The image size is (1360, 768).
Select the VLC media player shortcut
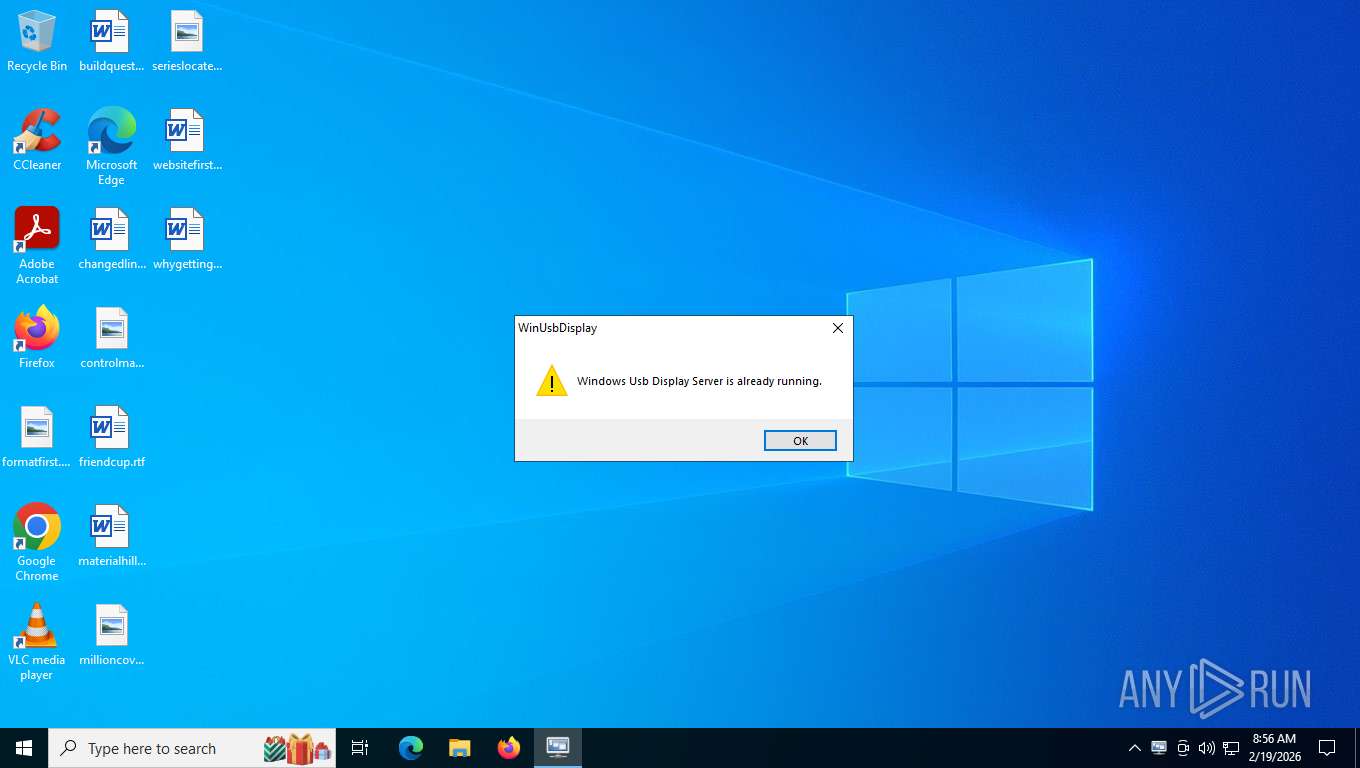pos(37,642)
